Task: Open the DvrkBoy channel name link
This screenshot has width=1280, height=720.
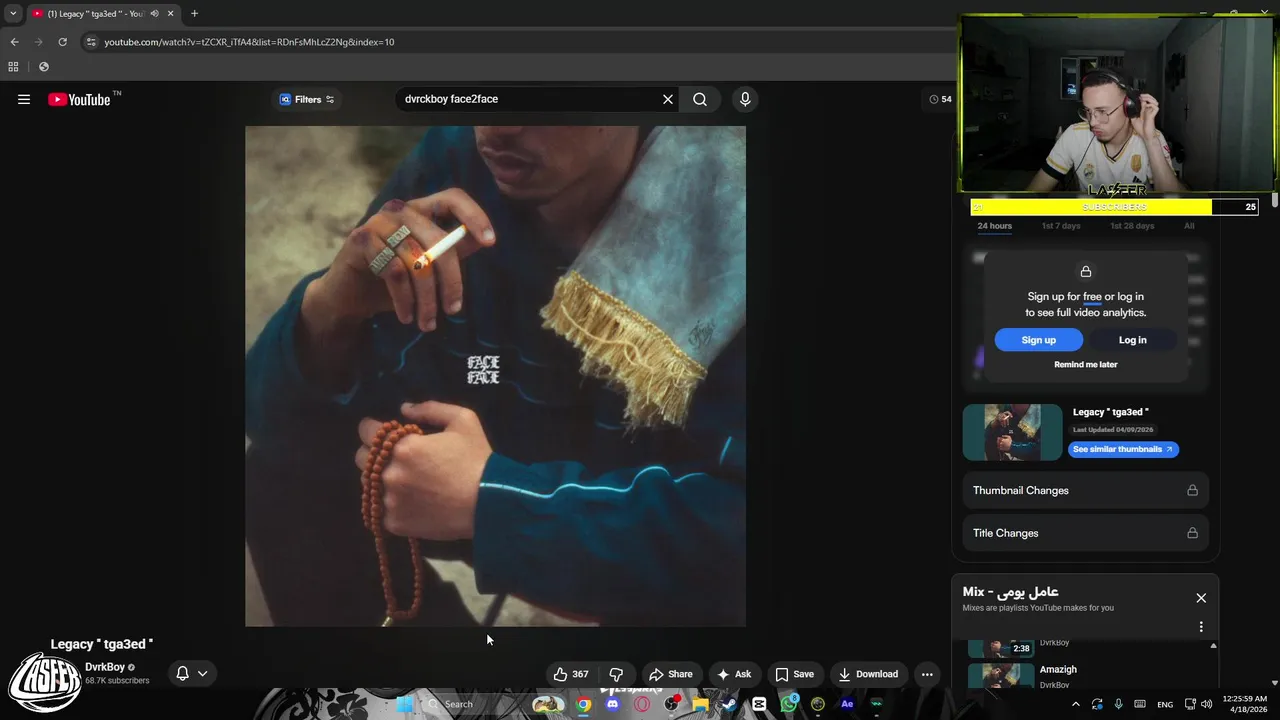Action: point(105,667)
